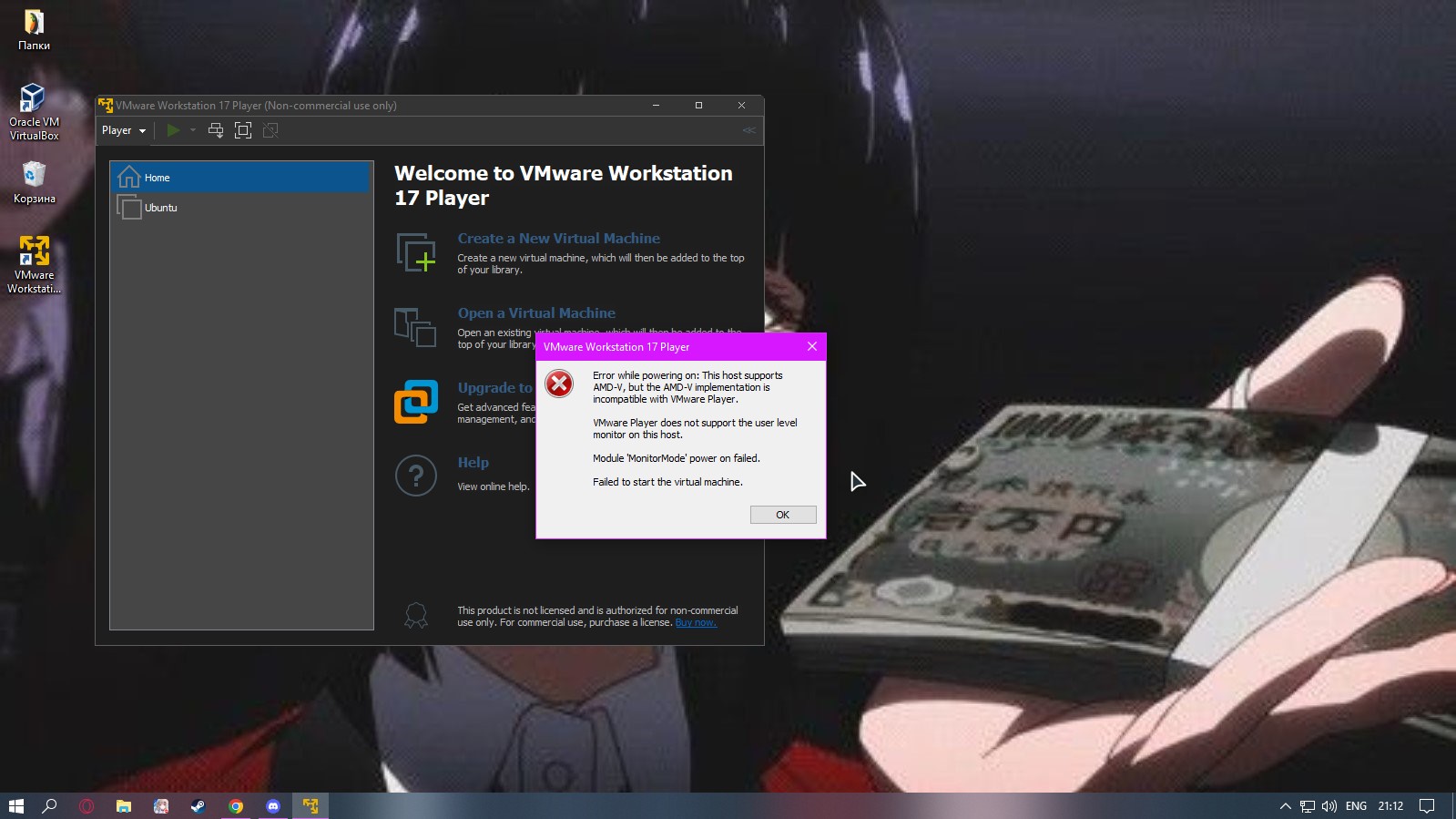The image size is (1456, 819).
Task: Click the Upgrade to link text
Action: click(x=494, y=387)
